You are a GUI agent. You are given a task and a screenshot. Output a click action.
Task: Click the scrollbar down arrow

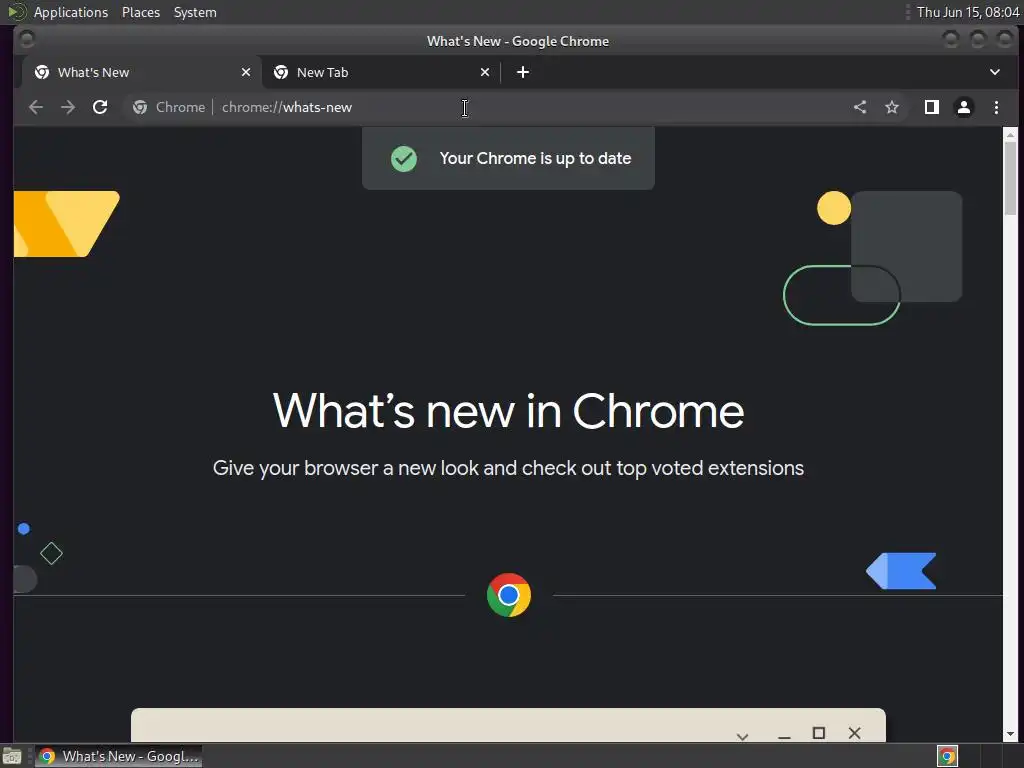coord(1010,735)
